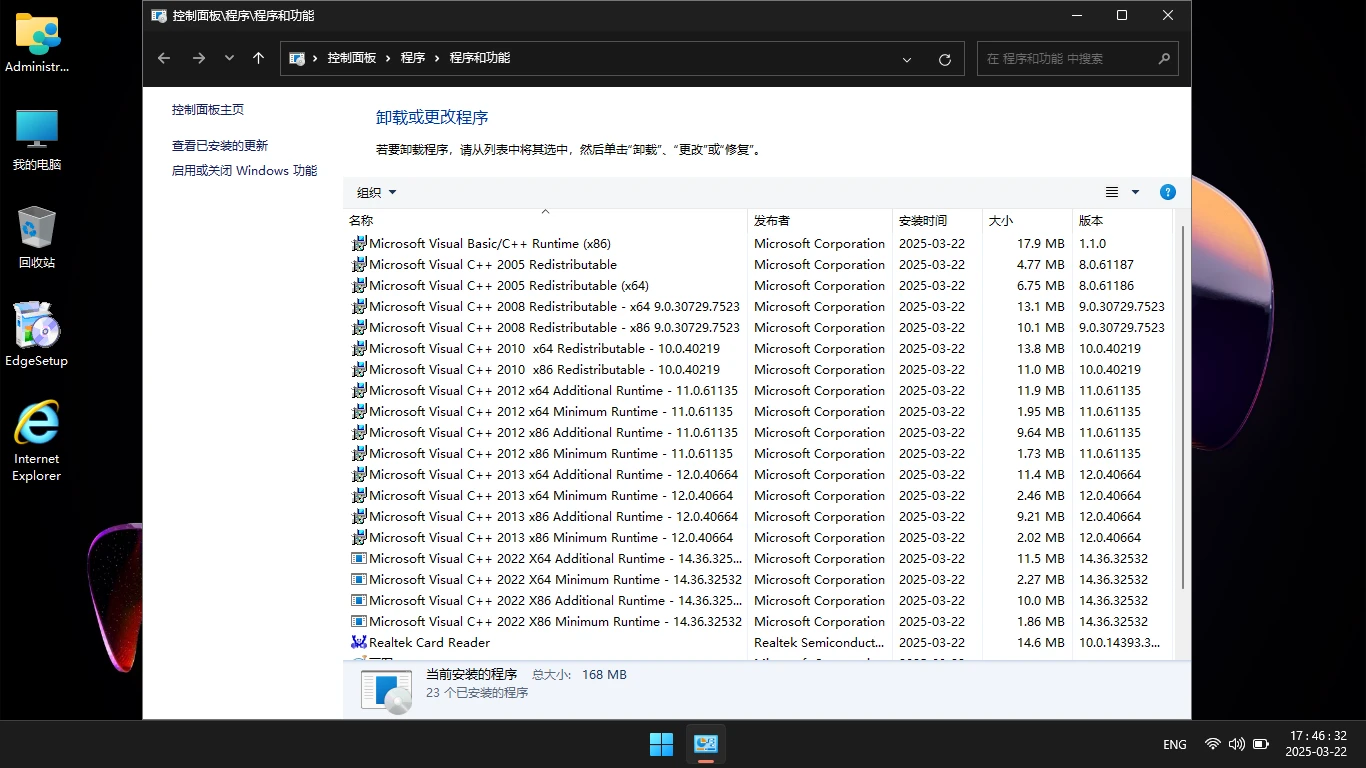
Task: Sort by 版本 column header
Action: click(x=1122, y=221)
